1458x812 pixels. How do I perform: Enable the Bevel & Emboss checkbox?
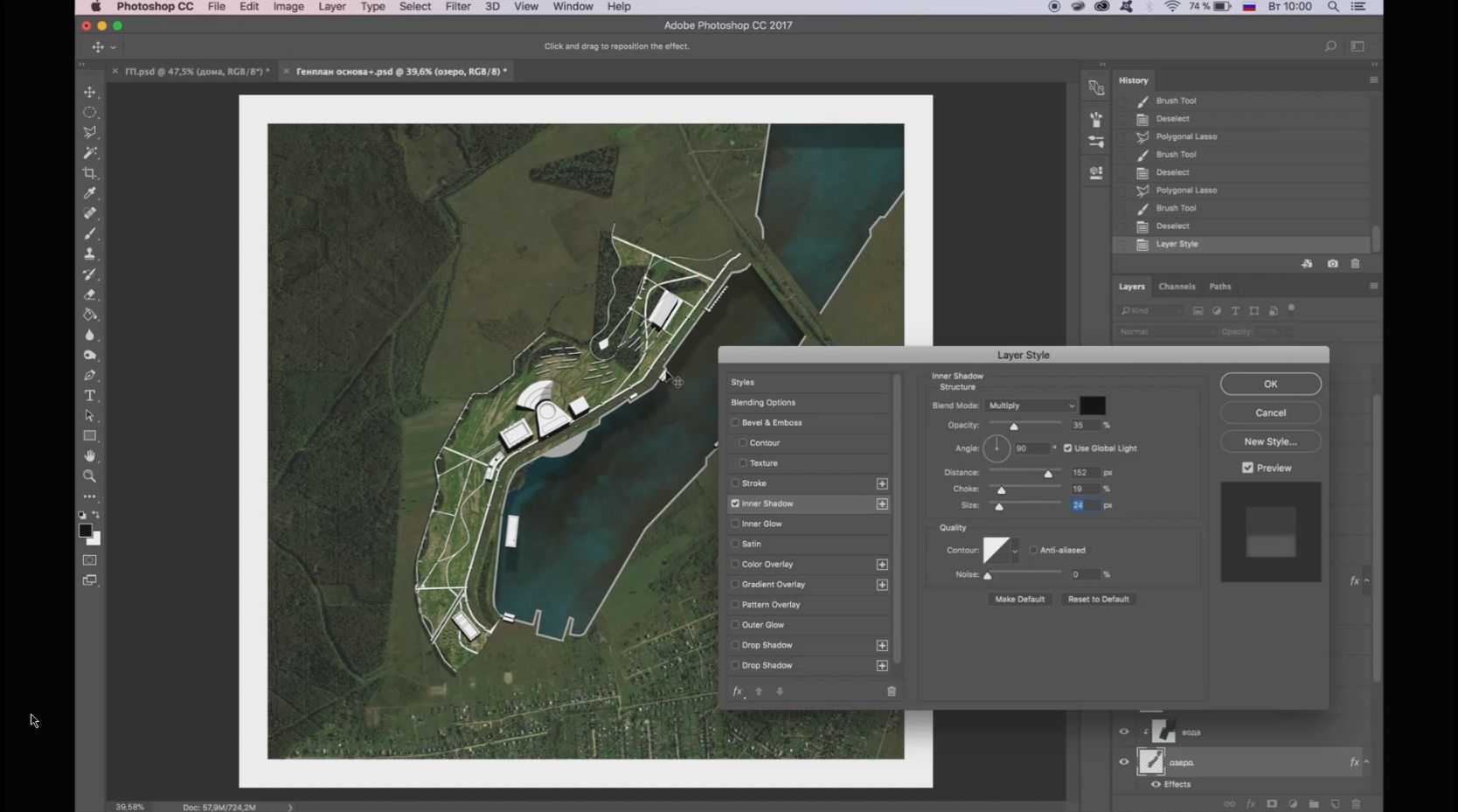point(735,423)
